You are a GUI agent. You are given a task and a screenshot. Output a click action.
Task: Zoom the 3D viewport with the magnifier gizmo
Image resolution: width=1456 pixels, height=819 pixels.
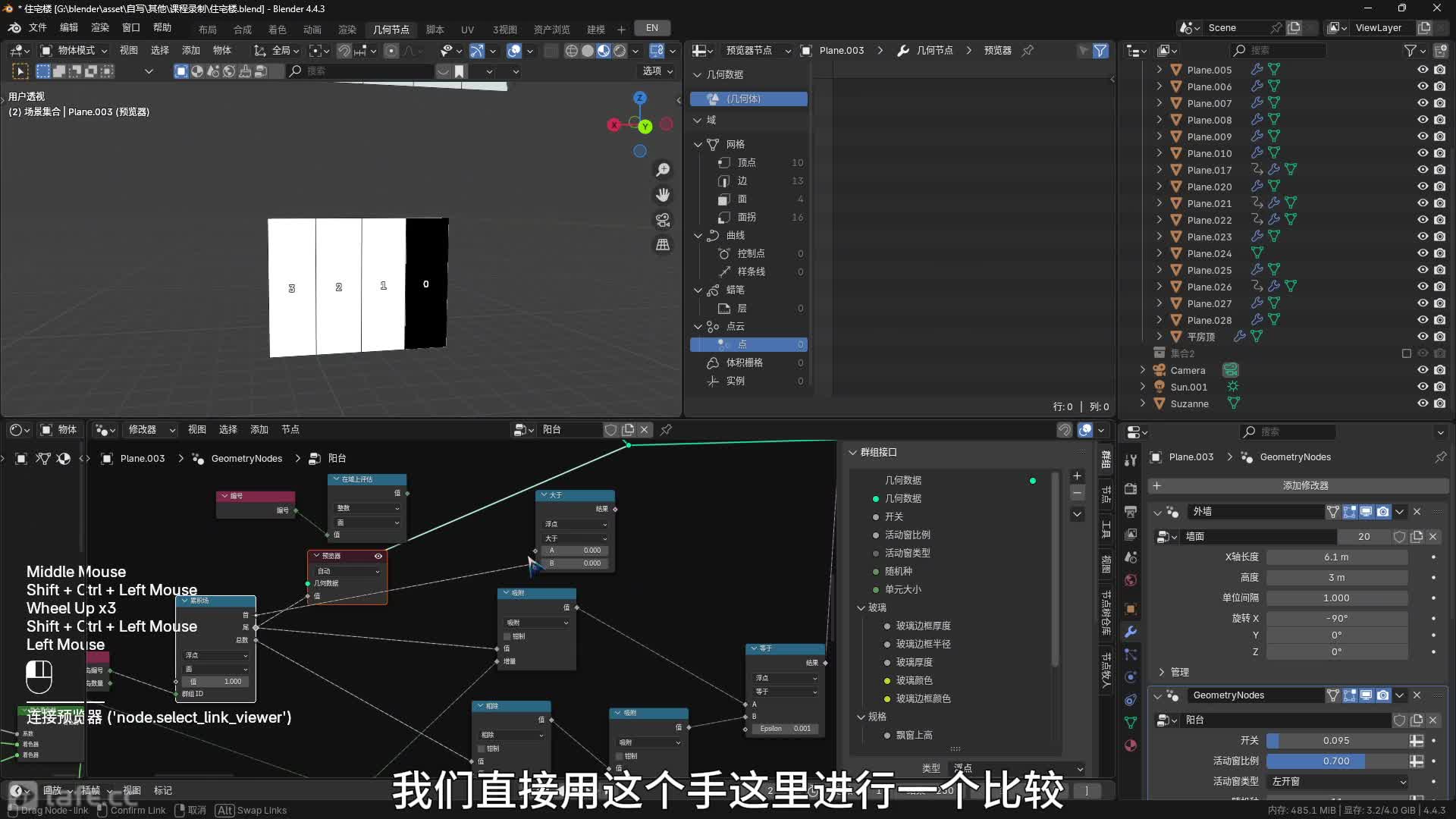(x=663, y=170)
